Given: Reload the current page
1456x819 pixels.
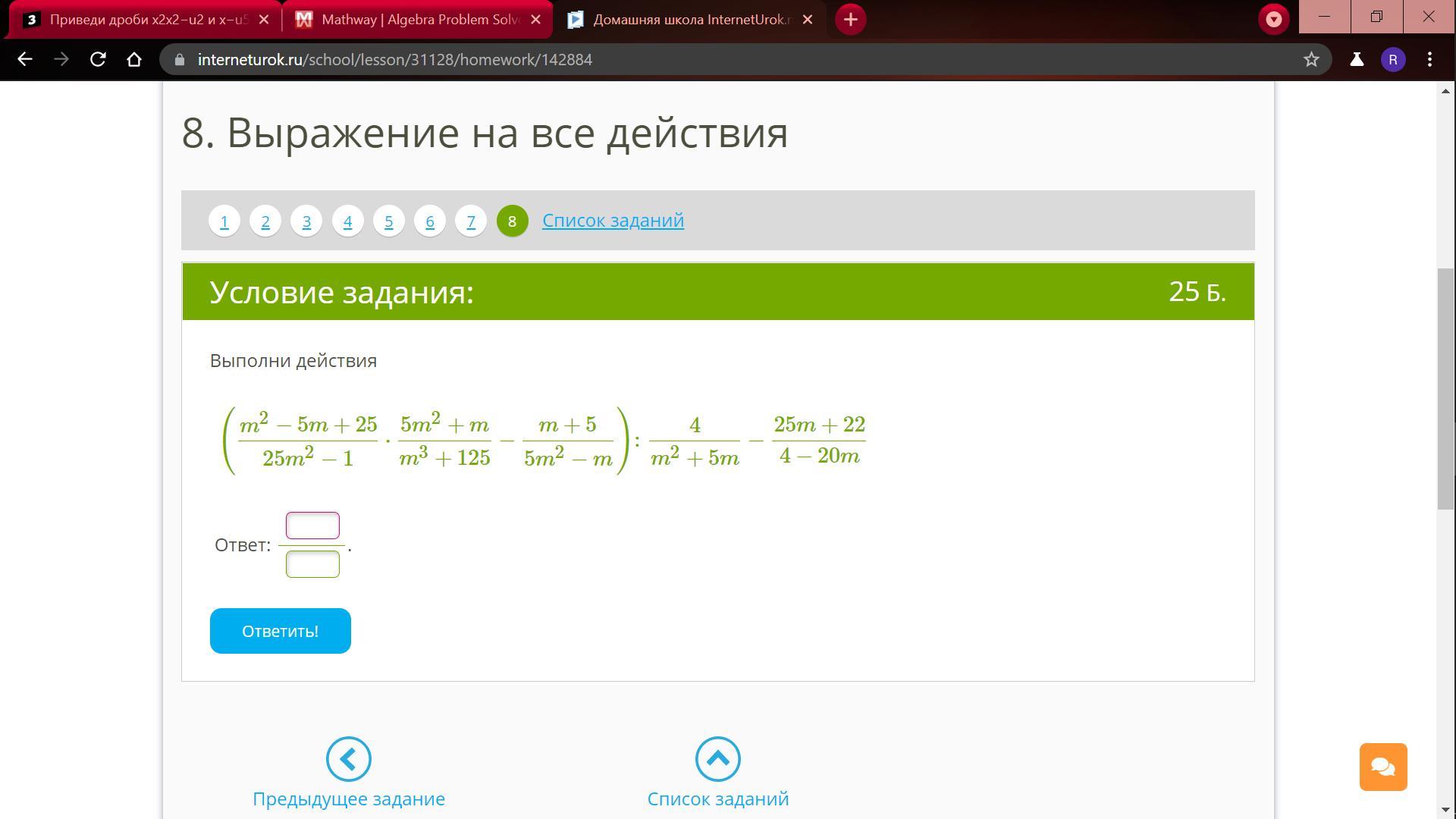Looking at the screenshot, I should tap(98, 59).
